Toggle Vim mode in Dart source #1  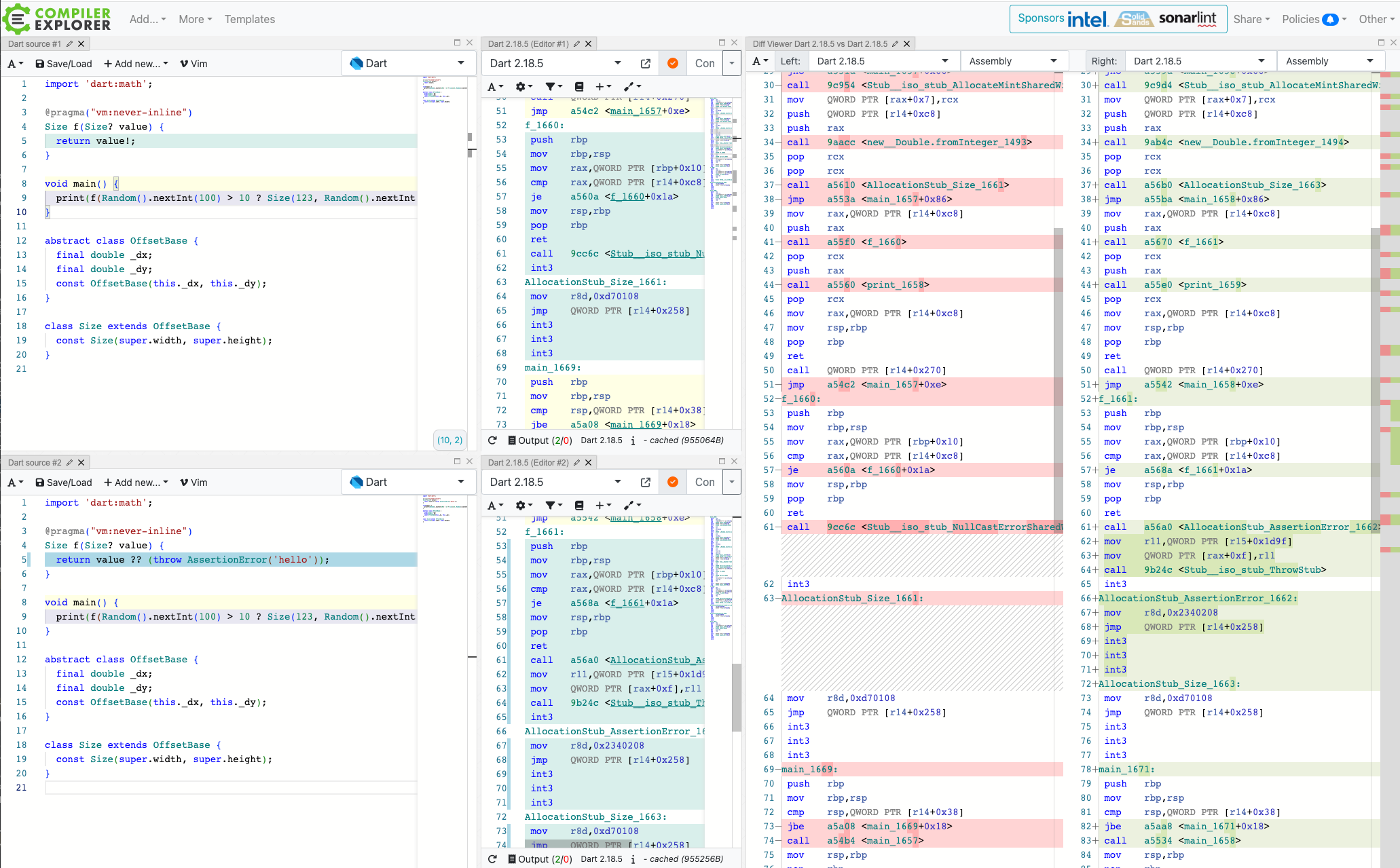(194, 64)
